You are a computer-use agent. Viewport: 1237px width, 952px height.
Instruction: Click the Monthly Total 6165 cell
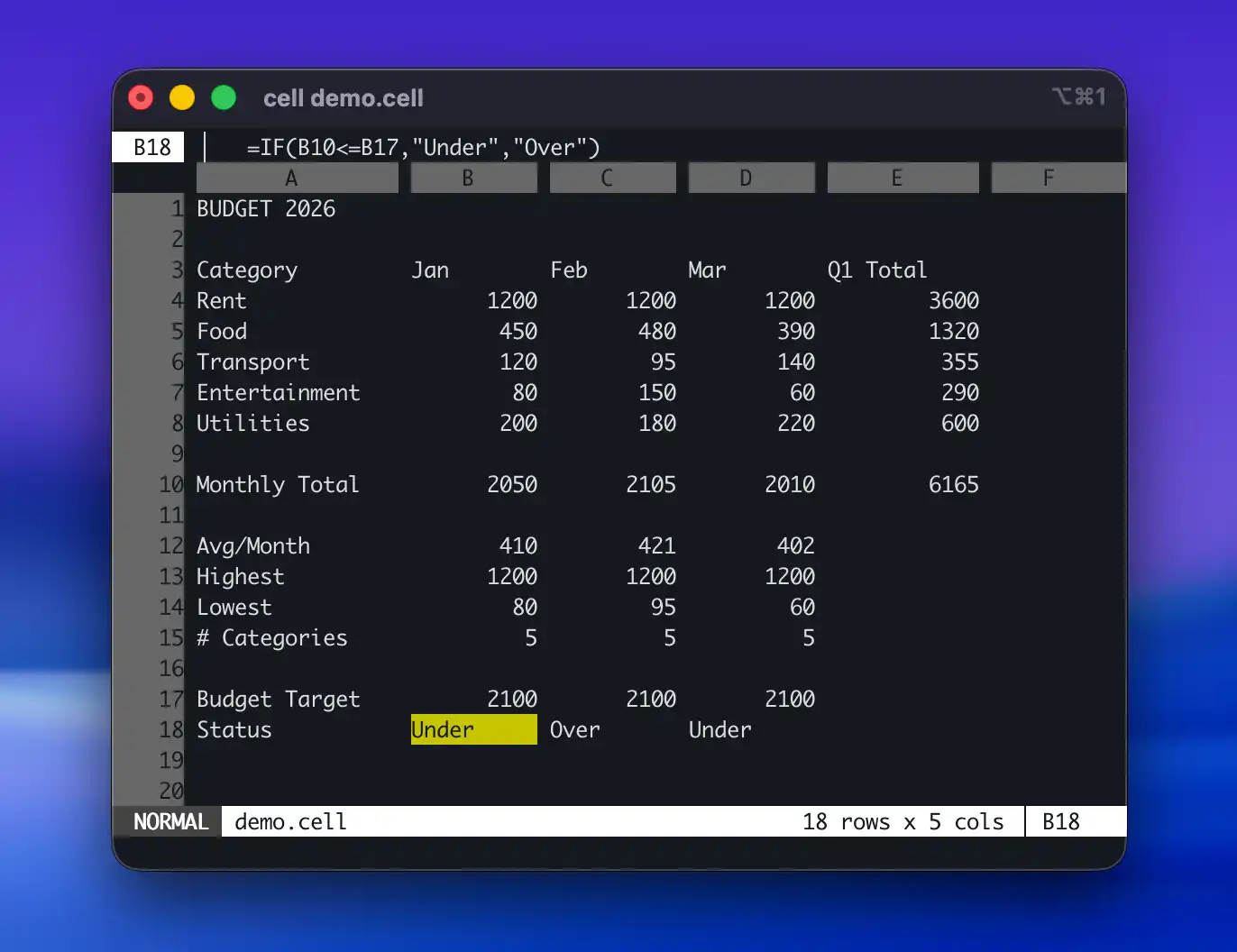pos(953,485)
